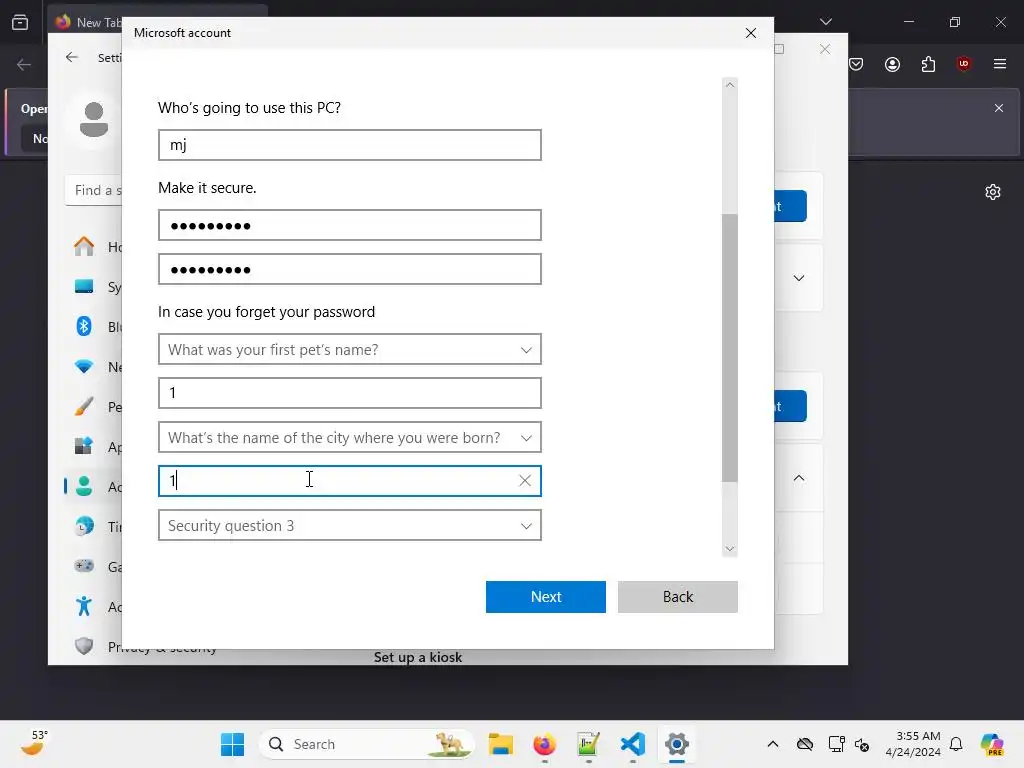
Task: Click the user name field containing mj
Action: [x=349, y=144]
